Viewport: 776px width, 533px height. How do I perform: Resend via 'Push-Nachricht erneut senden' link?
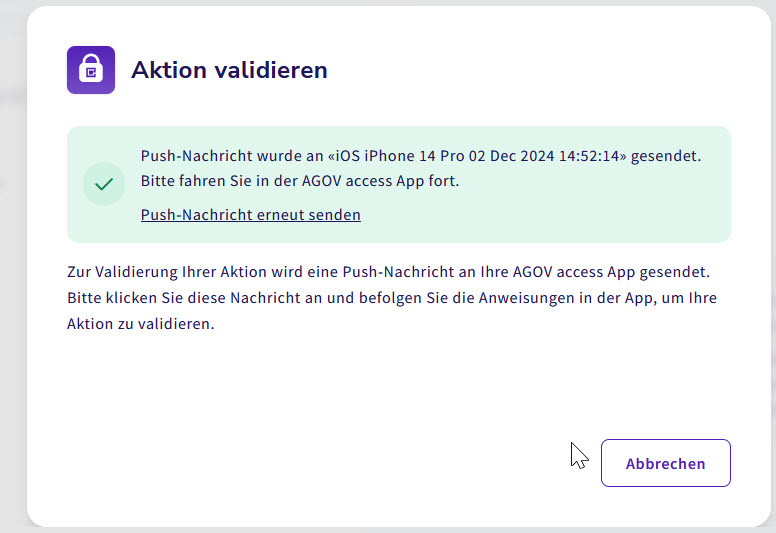[x=250, y=215]
